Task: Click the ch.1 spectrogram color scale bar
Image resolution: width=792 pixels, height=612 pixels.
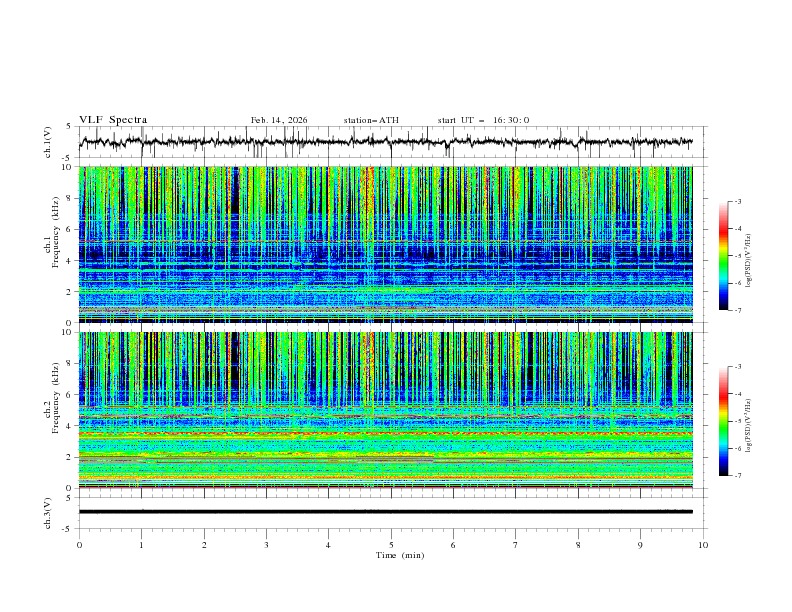Action: [x=723, y=256]
